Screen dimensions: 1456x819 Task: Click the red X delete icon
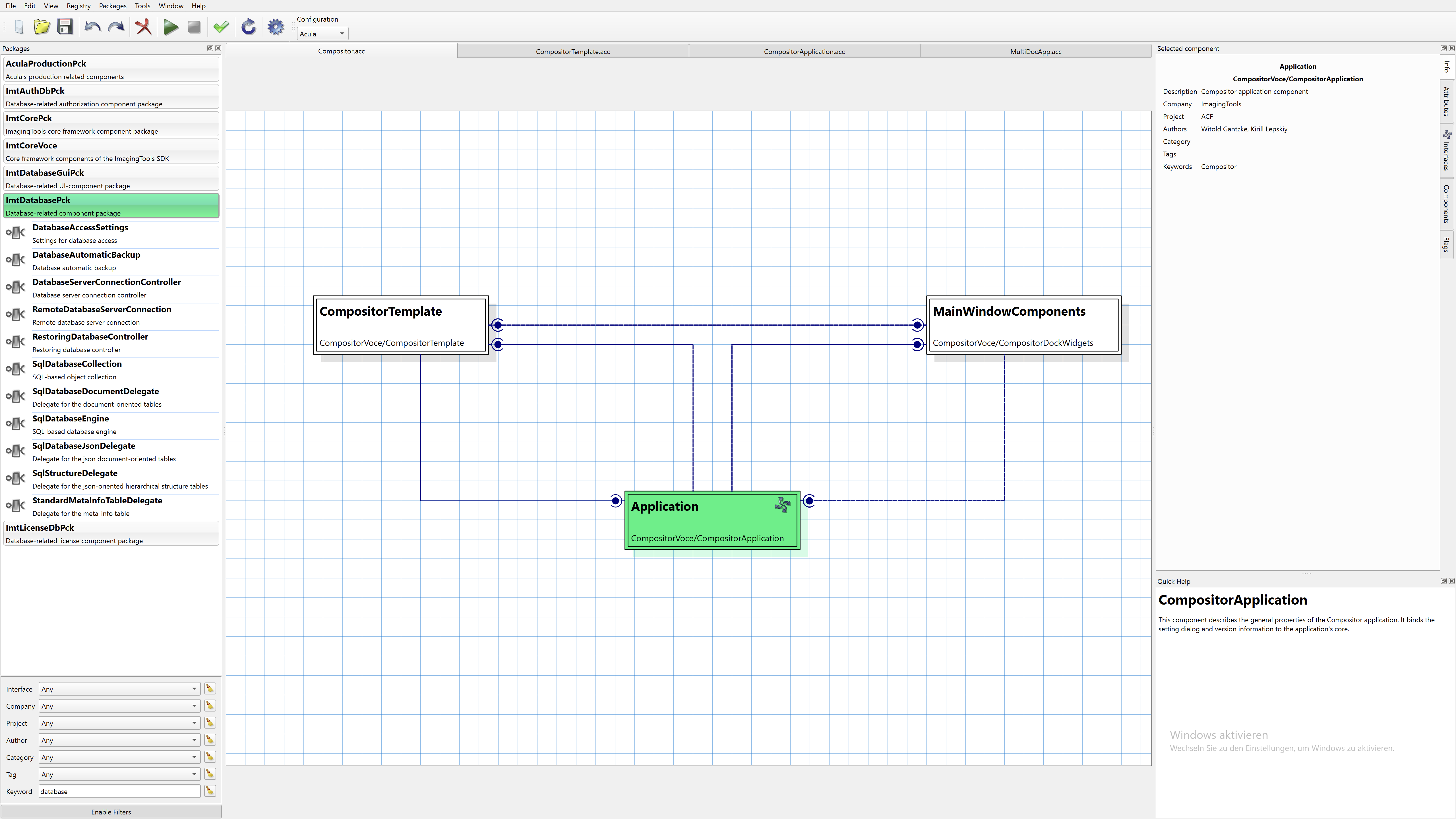tap(143, 26)
